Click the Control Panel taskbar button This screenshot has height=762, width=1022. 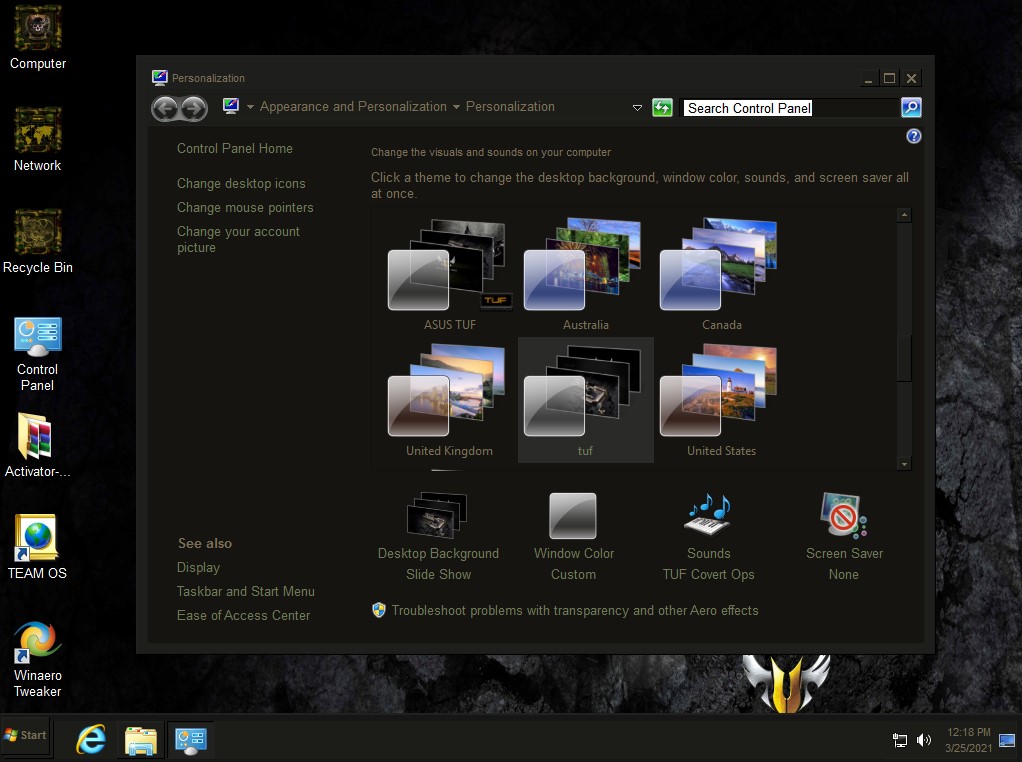191,740
